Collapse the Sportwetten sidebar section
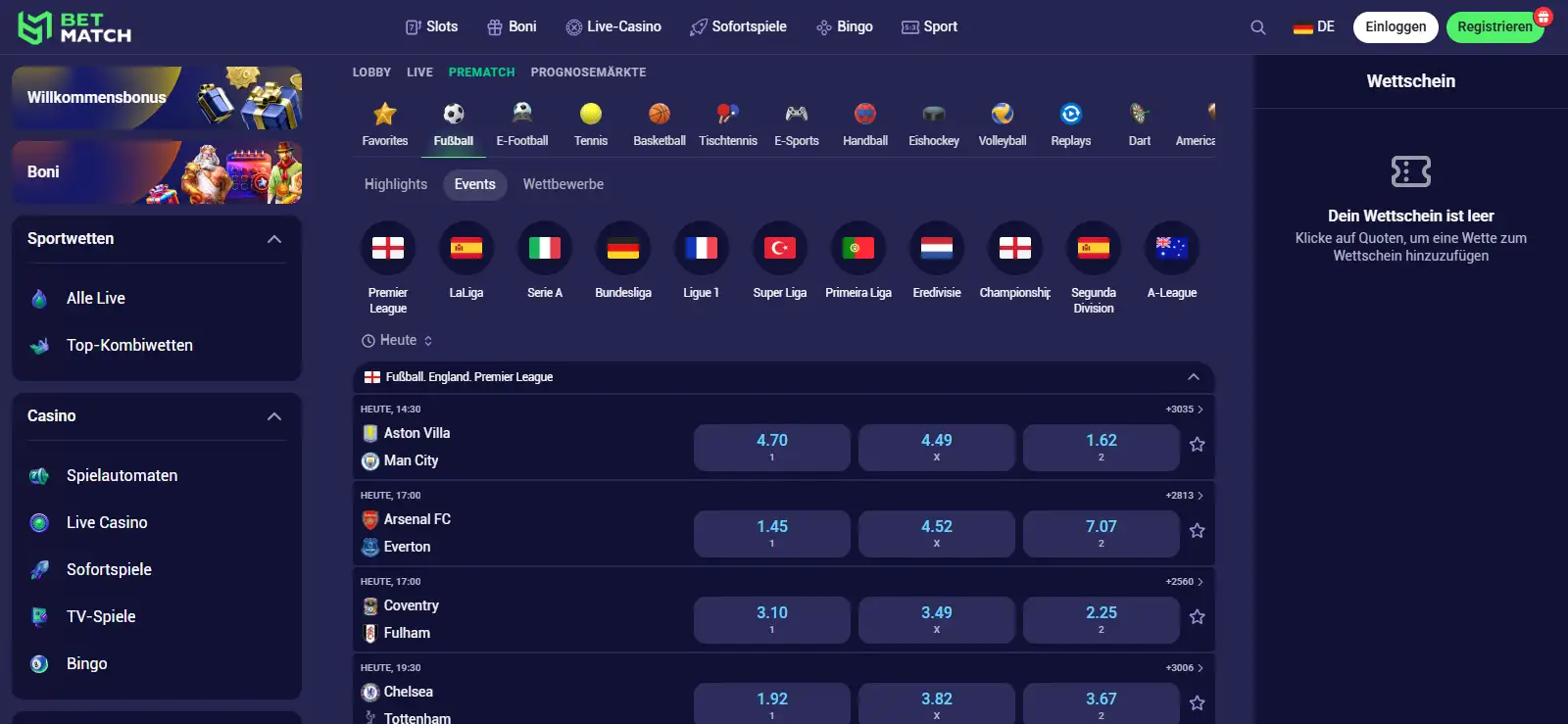Screen dimensions: 1568x724 [x=274, y=239]
